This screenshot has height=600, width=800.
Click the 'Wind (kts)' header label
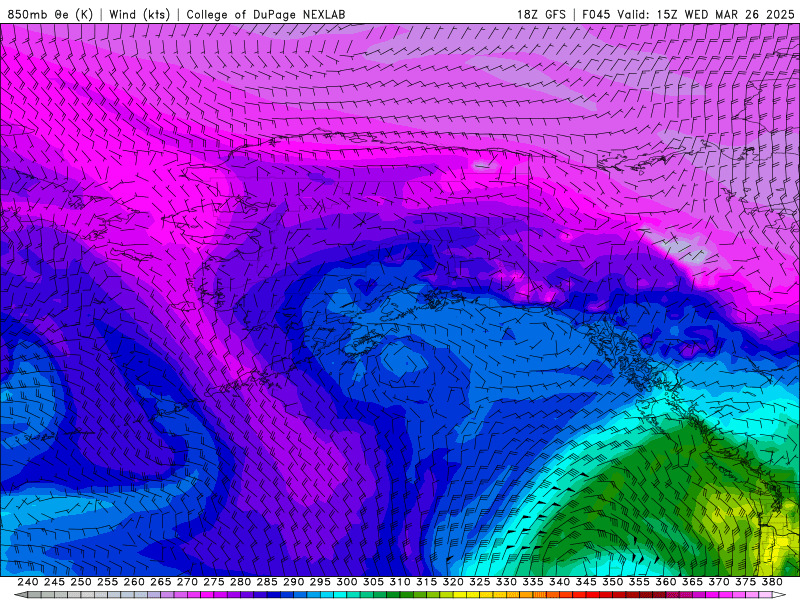coord(139,14)
